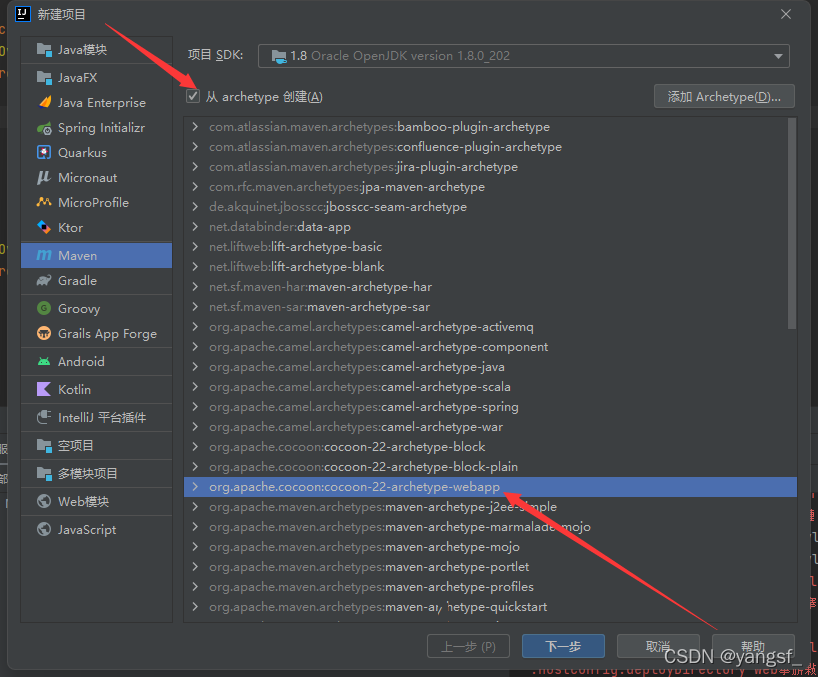This screenshot has width=818, height=677.
Task: Select maven-archetype-mojo row
Action: click(490, 547)
